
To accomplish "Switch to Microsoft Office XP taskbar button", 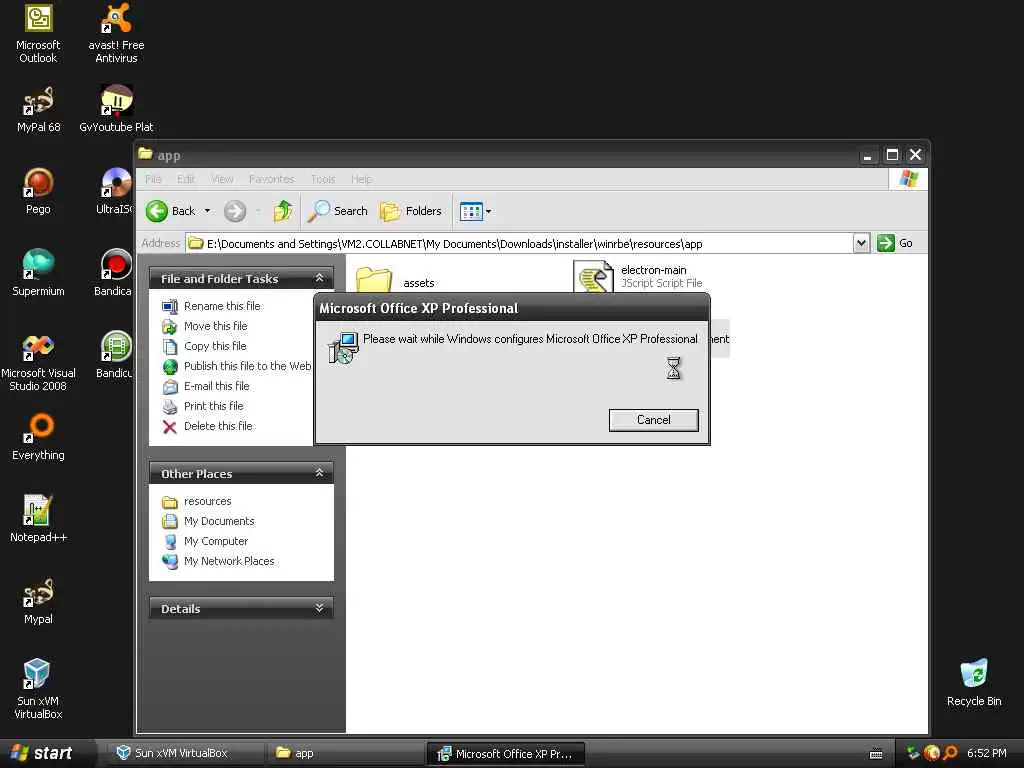I will [505, 754].
